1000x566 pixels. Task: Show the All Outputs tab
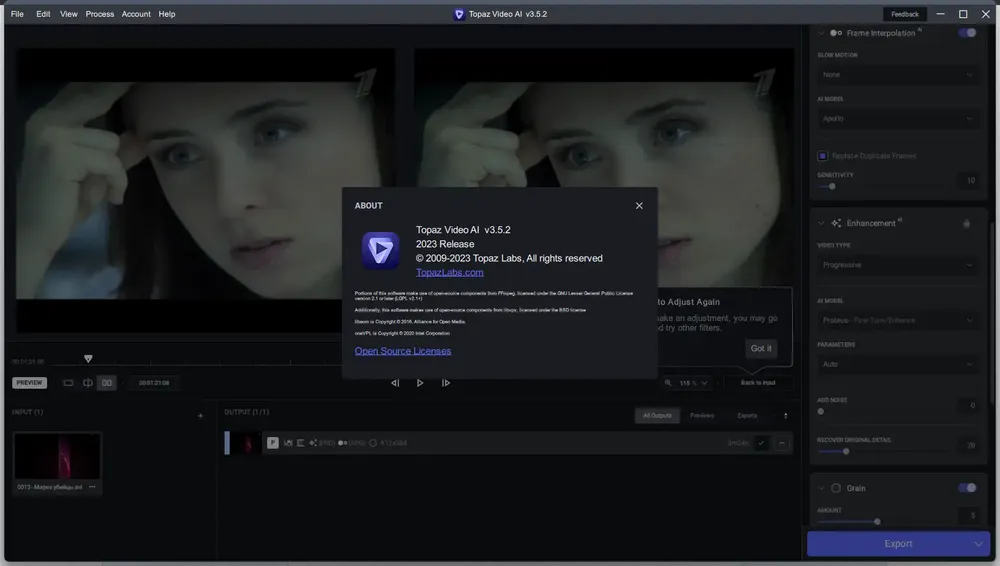657,415
